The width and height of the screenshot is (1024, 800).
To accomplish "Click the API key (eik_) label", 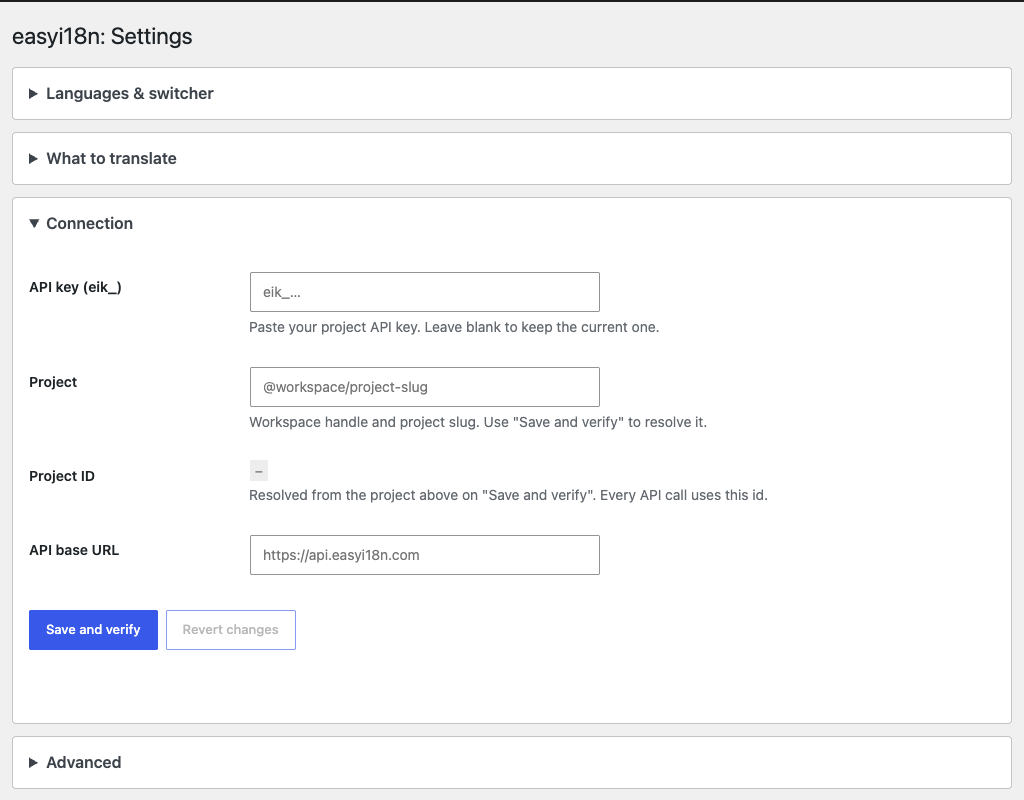I will pos(75,287).
